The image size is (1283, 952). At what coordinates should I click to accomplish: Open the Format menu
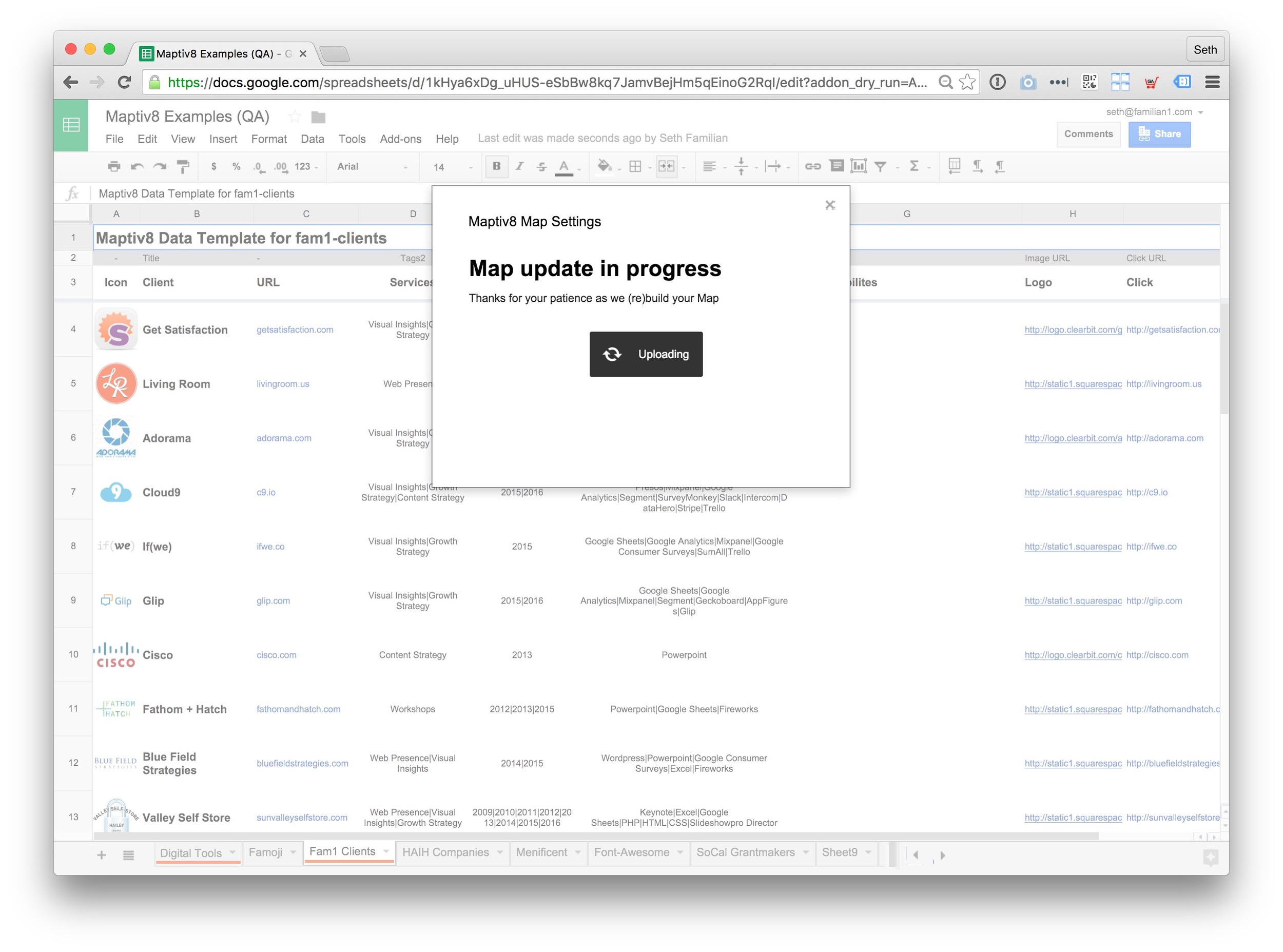point(269,139)
